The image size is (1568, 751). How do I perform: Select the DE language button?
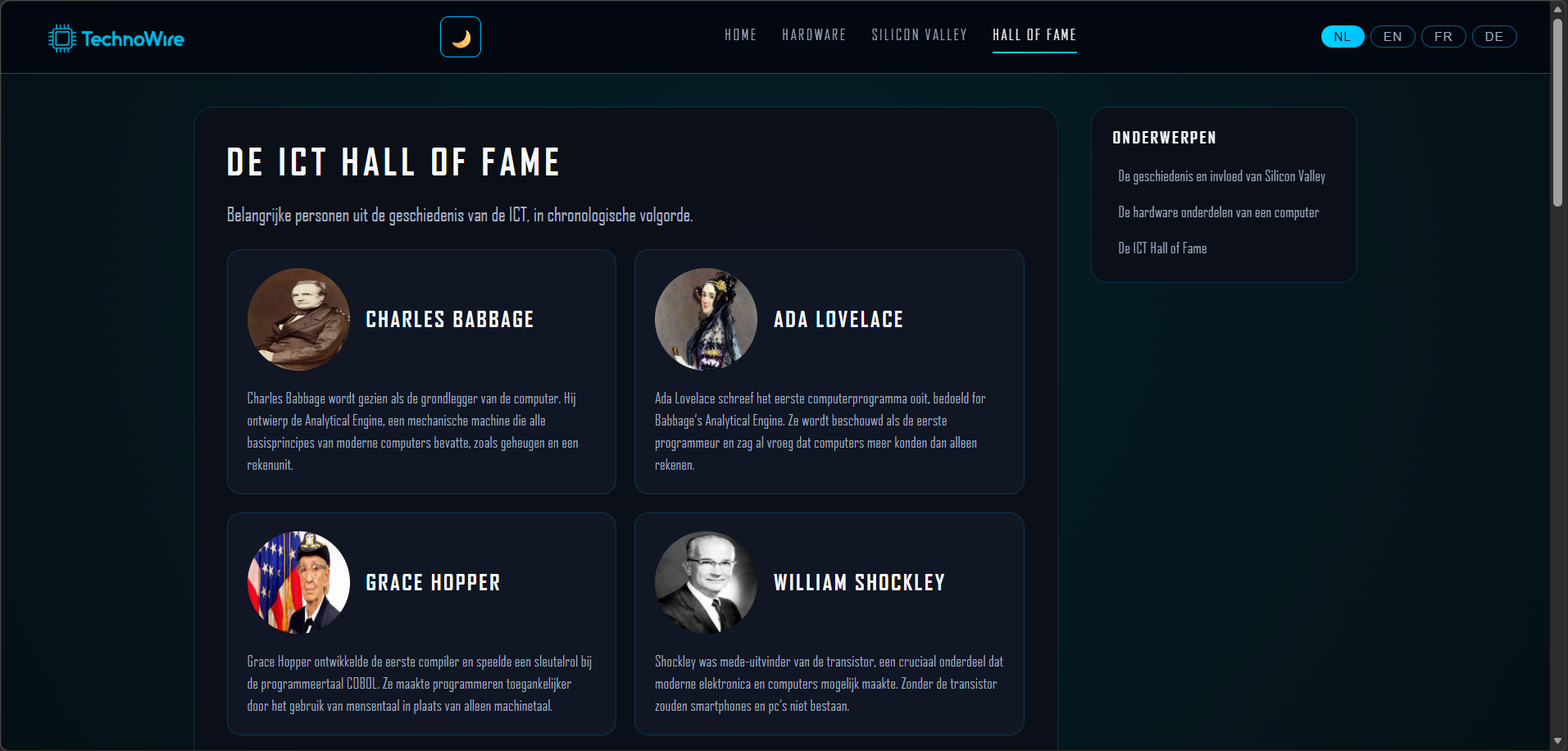point(1493,37)
